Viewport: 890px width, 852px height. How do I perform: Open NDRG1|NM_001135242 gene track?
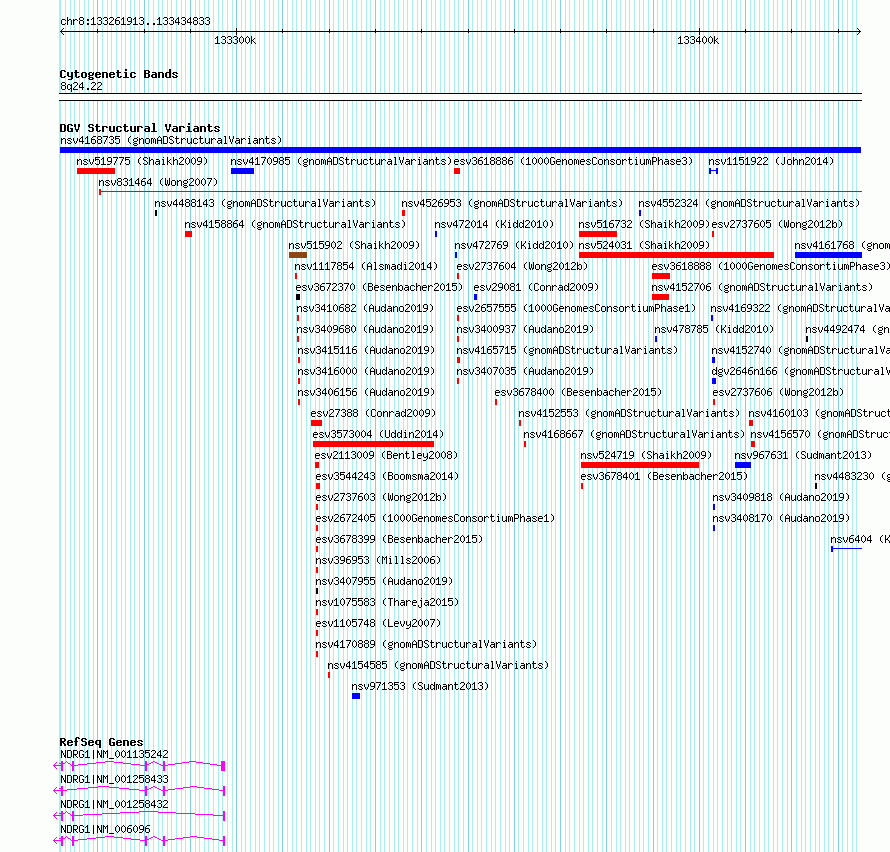(140, 766)
